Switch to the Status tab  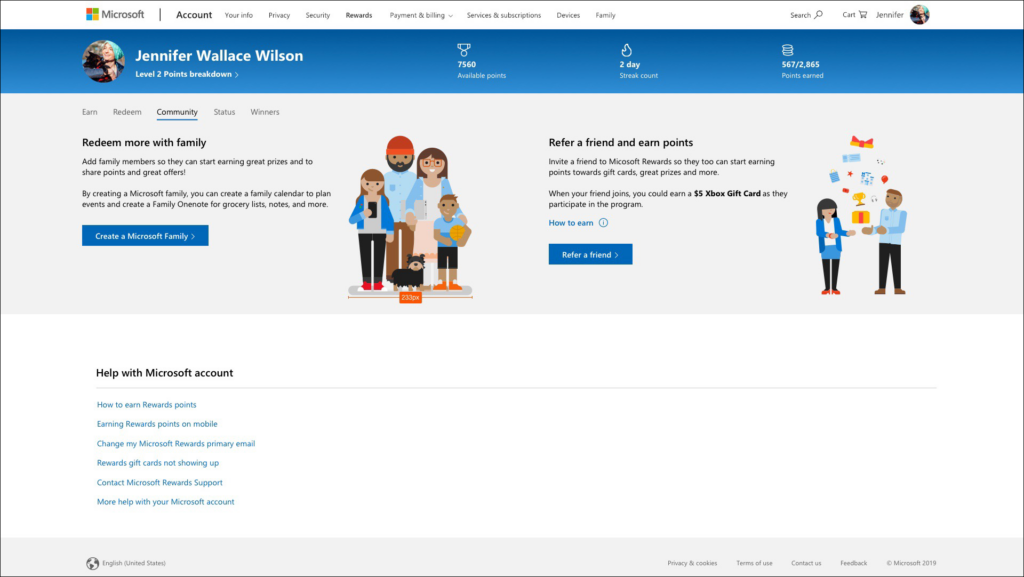pyautogui.click(x=224, y=112)
